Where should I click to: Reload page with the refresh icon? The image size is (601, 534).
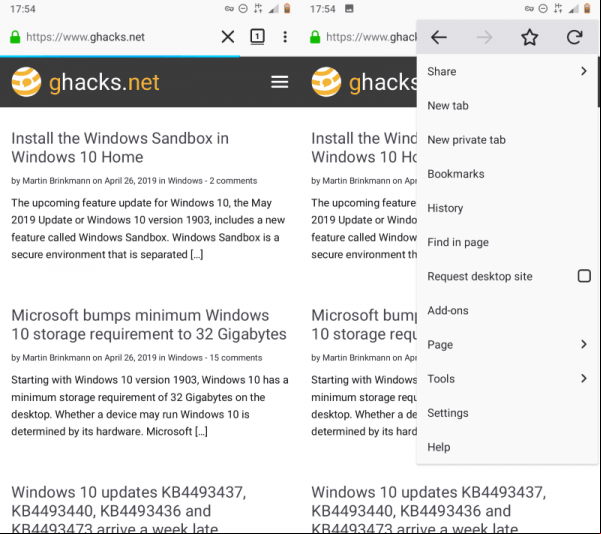[575, 37]
